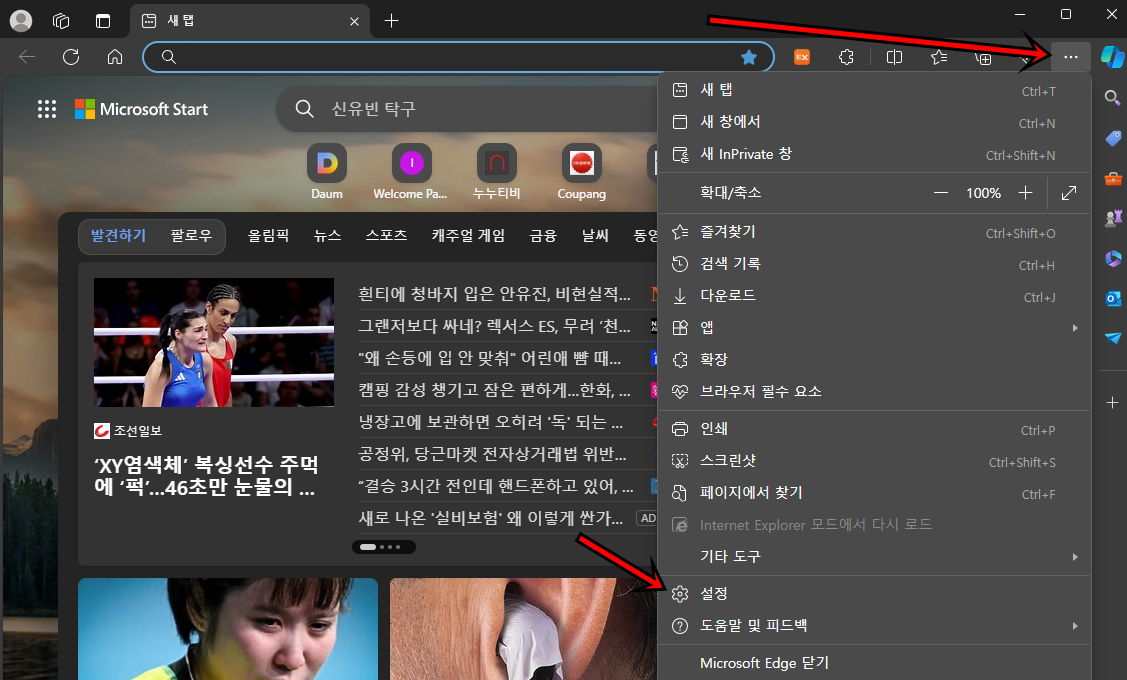
Task: Open headline 냉장고에 보관하면 오히려 '독' 되는
Action: pos(491,422)
